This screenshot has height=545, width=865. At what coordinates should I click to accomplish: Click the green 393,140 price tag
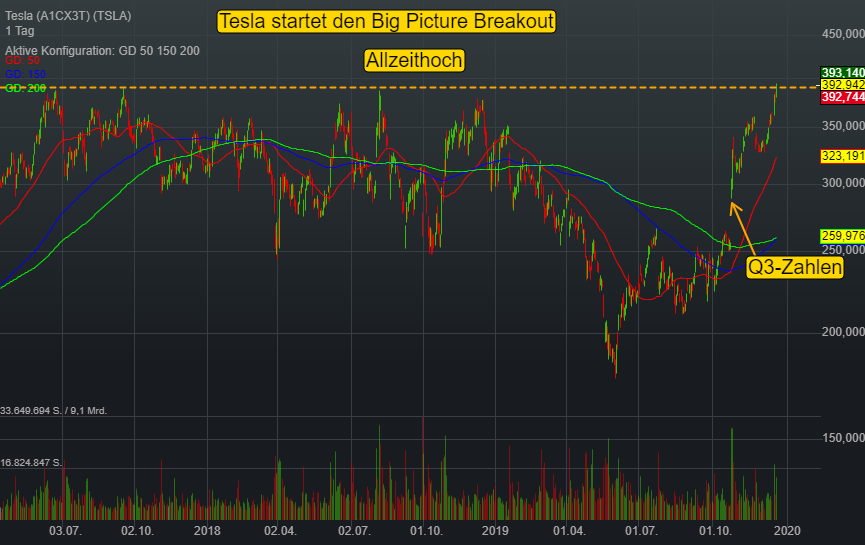click(x=842, y=72)
